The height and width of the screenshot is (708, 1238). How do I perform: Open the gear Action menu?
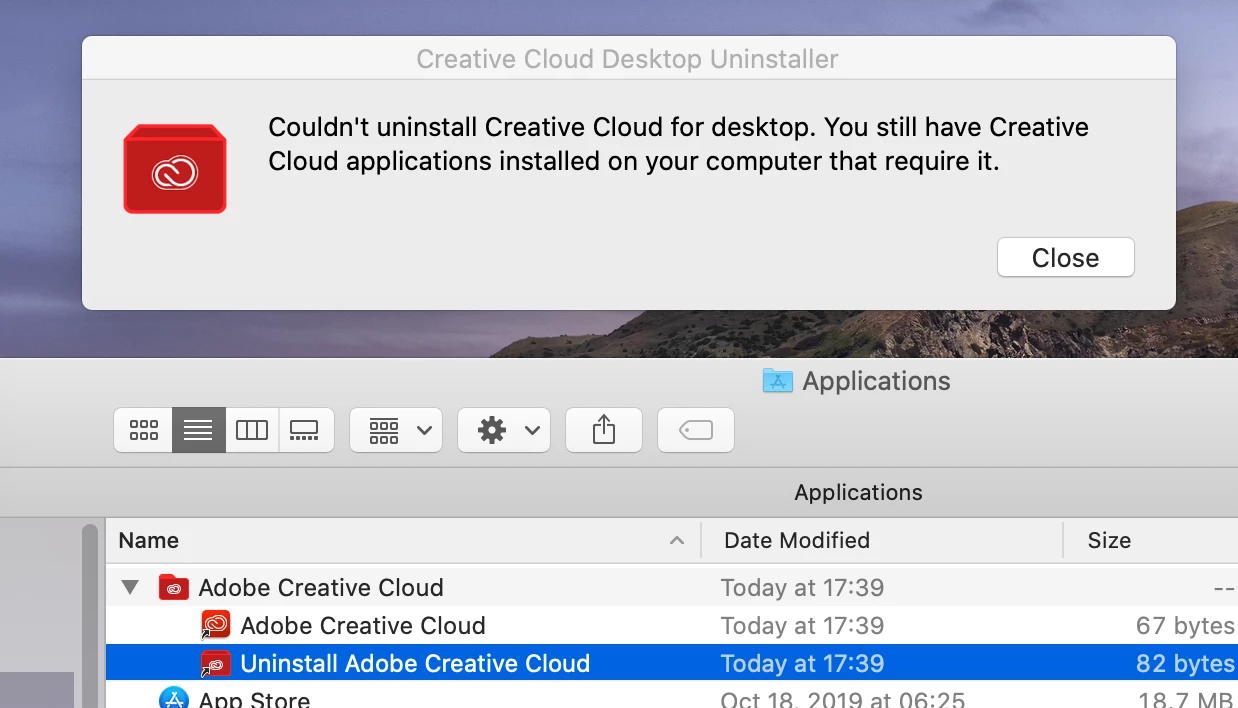click(504, 430)
